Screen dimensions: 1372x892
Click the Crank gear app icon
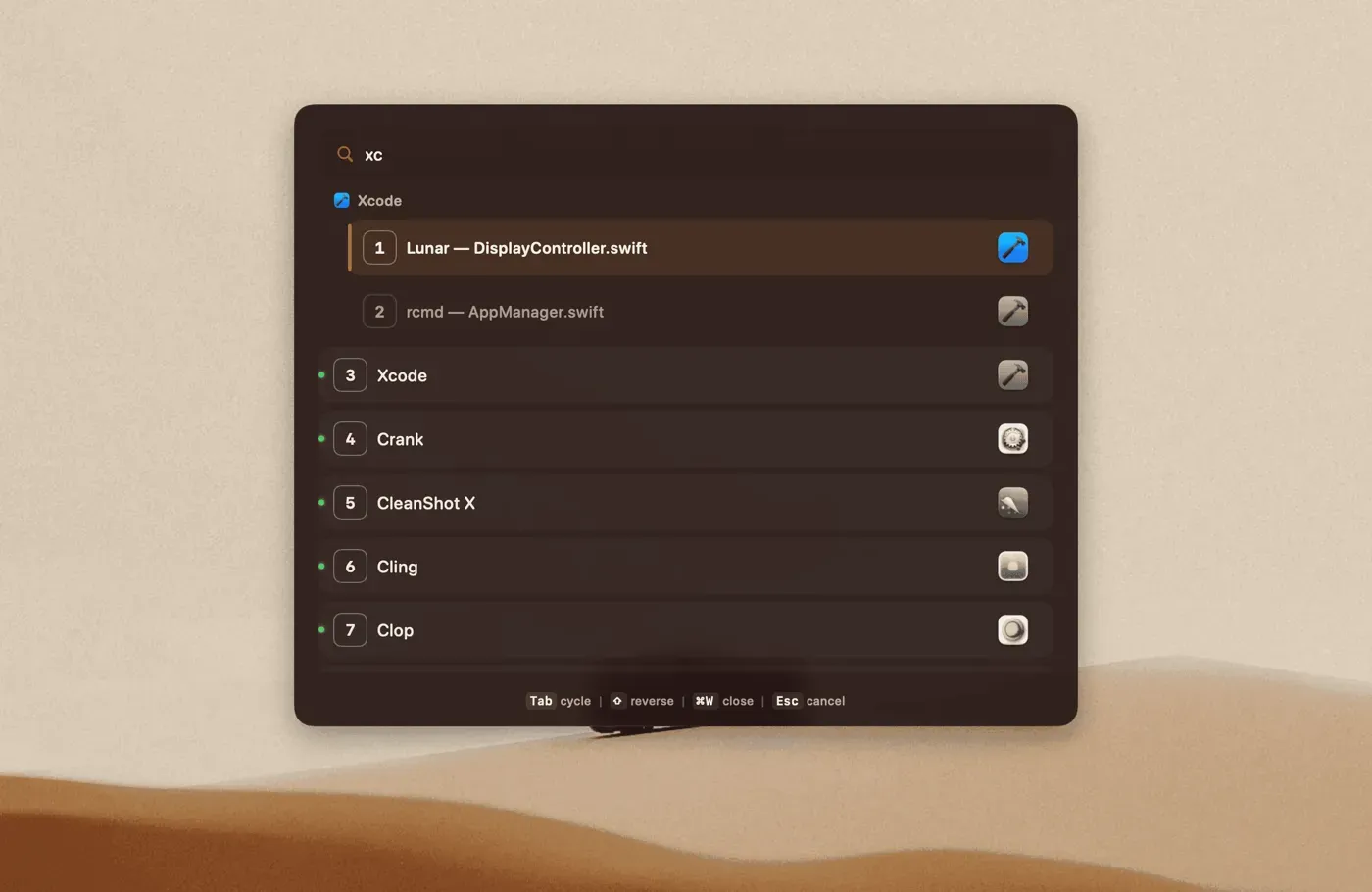coord(1012,439)
